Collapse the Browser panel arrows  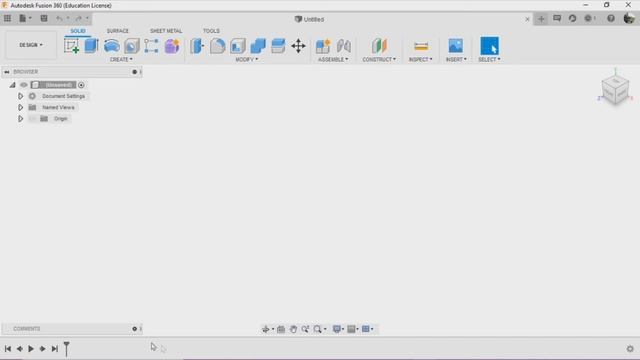point(7,72)
